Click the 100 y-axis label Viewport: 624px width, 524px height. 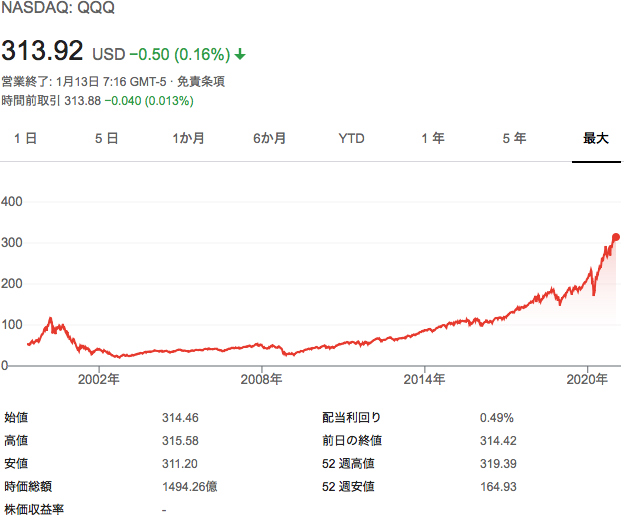tap(12, 325)
